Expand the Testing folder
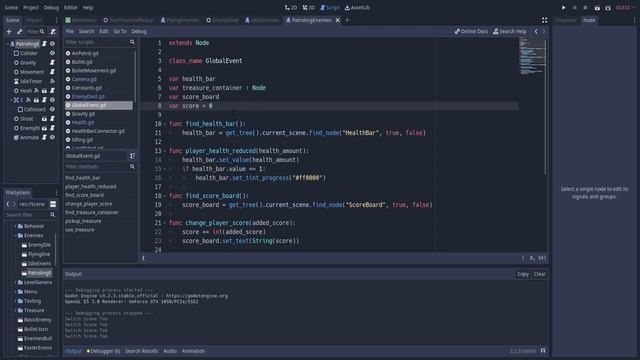640x360 pixels. coord(16,301)
